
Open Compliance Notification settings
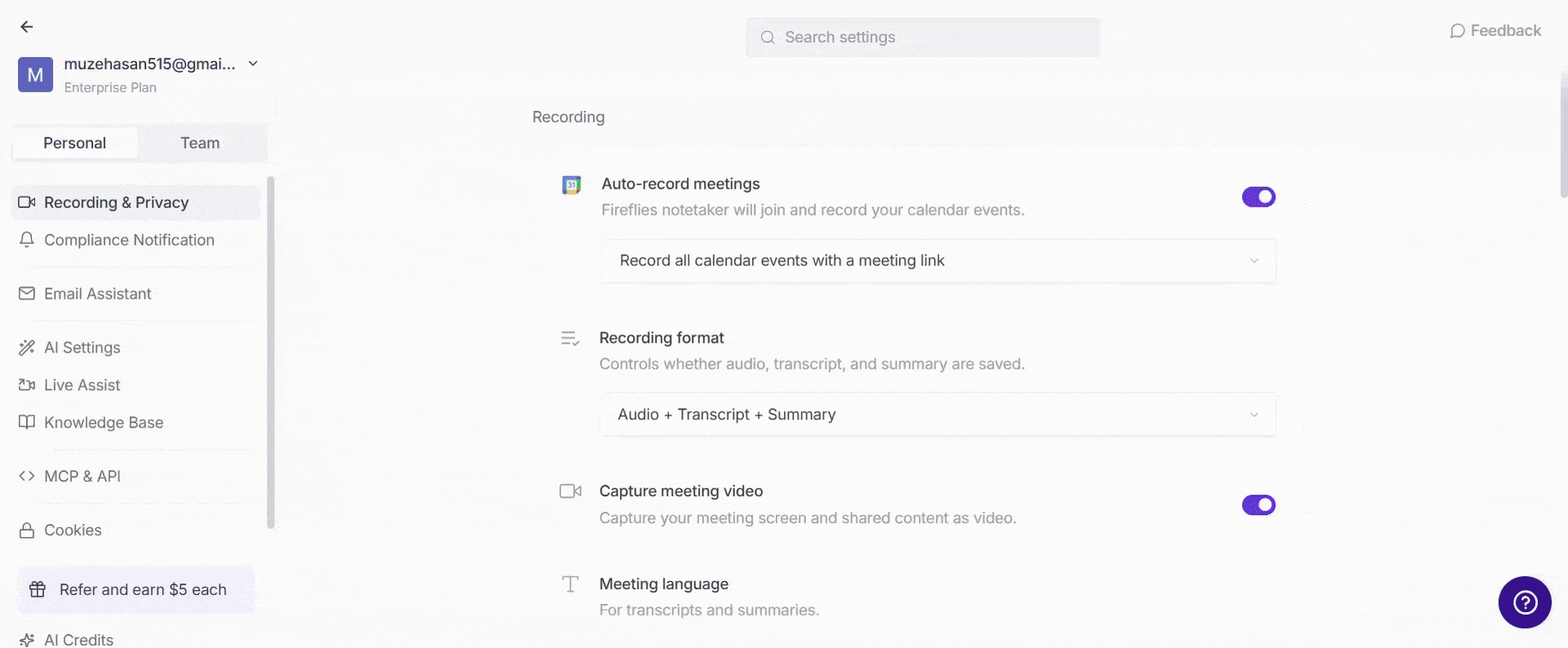pyautogui.click(x=136, y=240)
